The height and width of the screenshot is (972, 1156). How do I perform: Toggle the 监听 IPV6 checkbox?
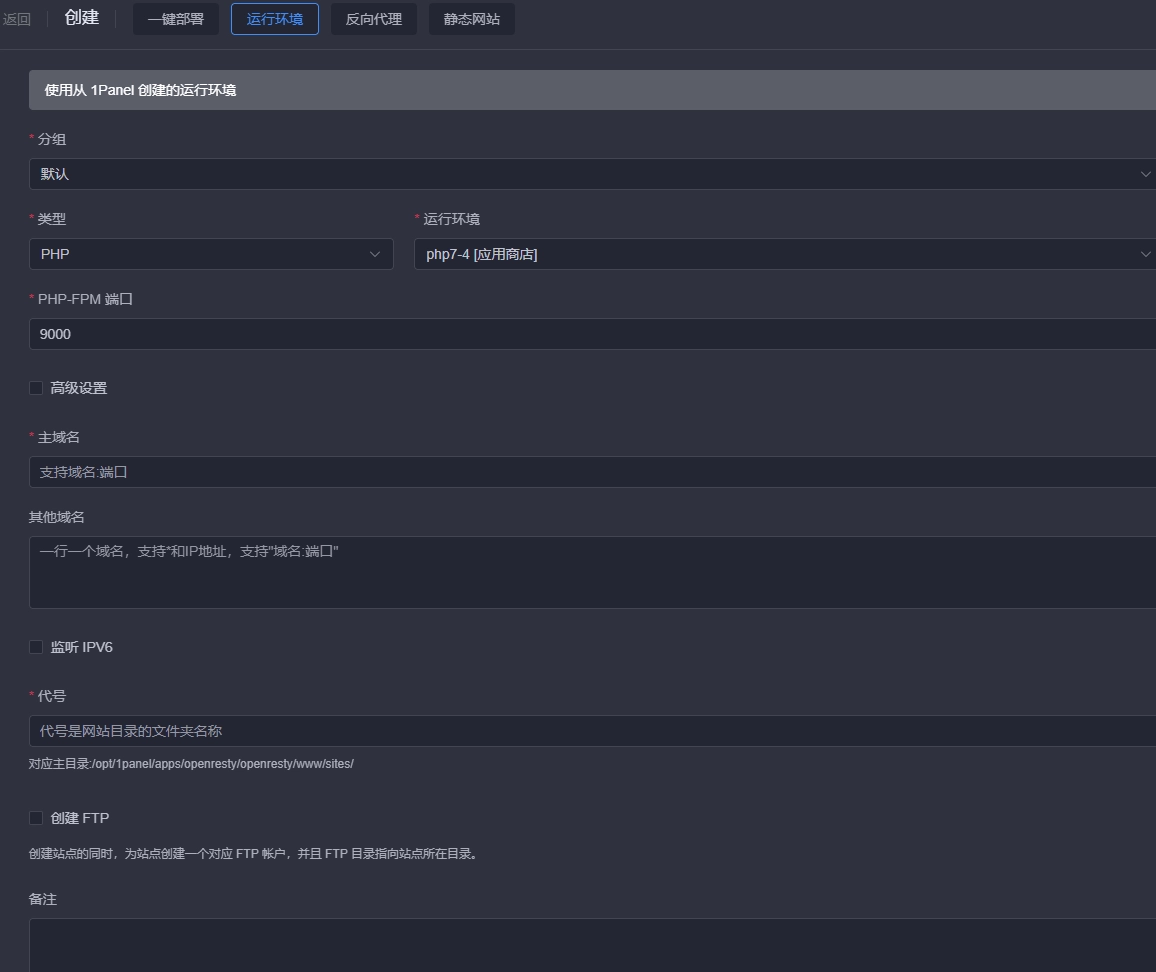tap(36, 647)
